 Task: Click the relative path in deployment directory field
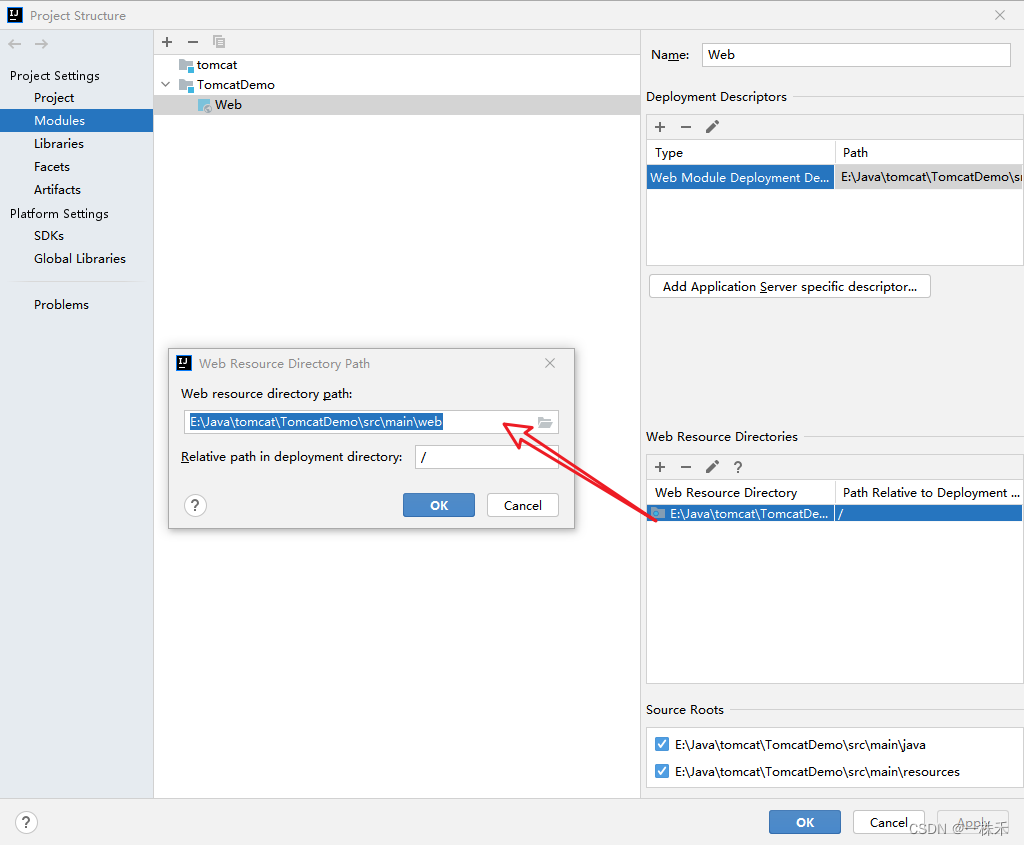(x=487, y=457)
